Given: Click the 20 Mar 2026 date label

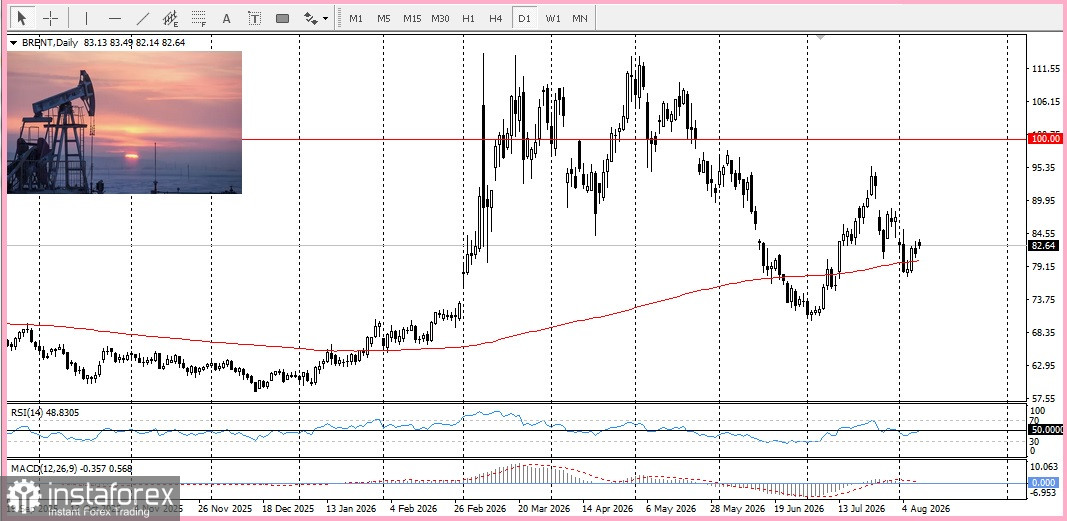Looking at the screenshot, I should click(x=544, y=508).
